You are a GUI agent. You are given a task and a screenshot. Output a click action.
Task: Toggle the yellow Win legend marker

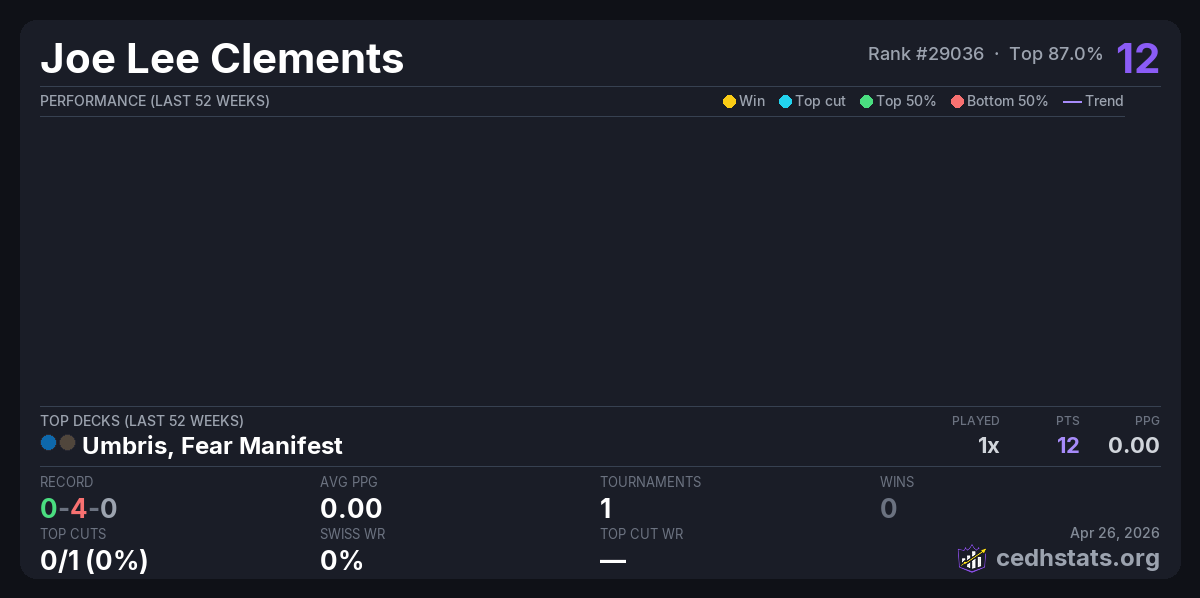click(729, 101)
